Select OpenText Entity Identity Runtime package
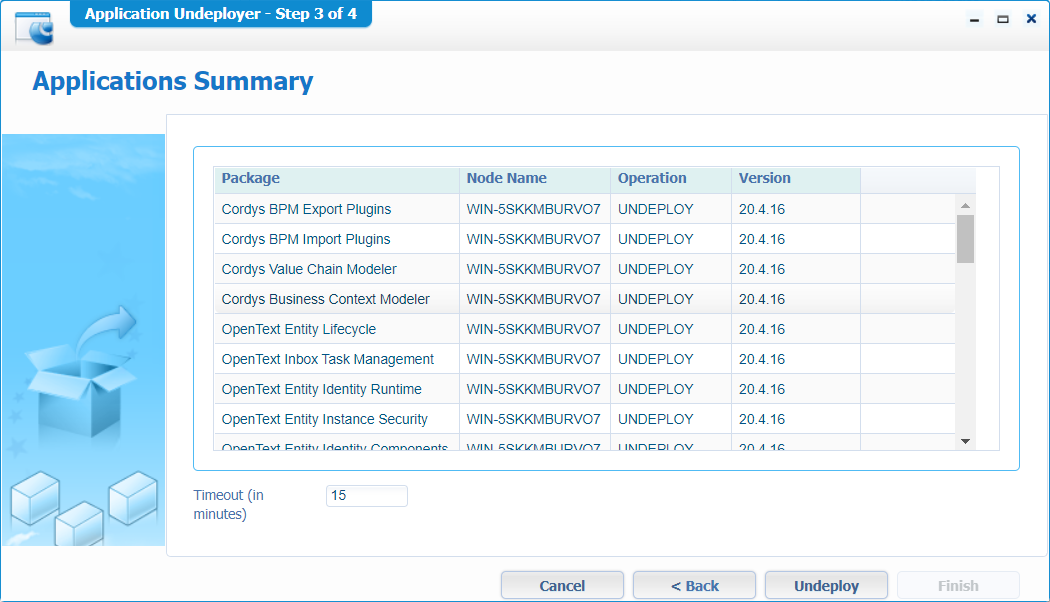The height and width of the screenshot is (602, 1050). [x=321, y=390]
